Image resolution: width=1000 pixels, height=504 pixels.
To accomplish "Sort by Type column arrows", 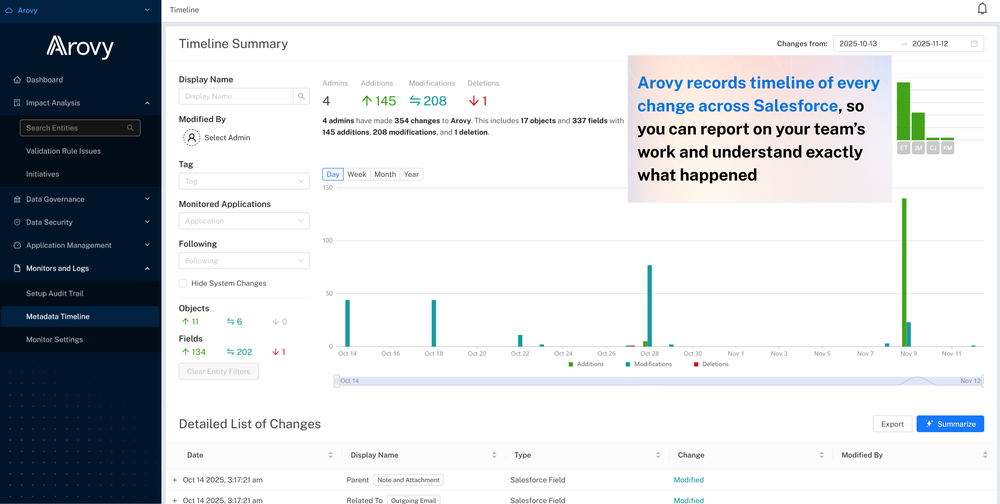I will pyautogui.click(x=658, y=456).
